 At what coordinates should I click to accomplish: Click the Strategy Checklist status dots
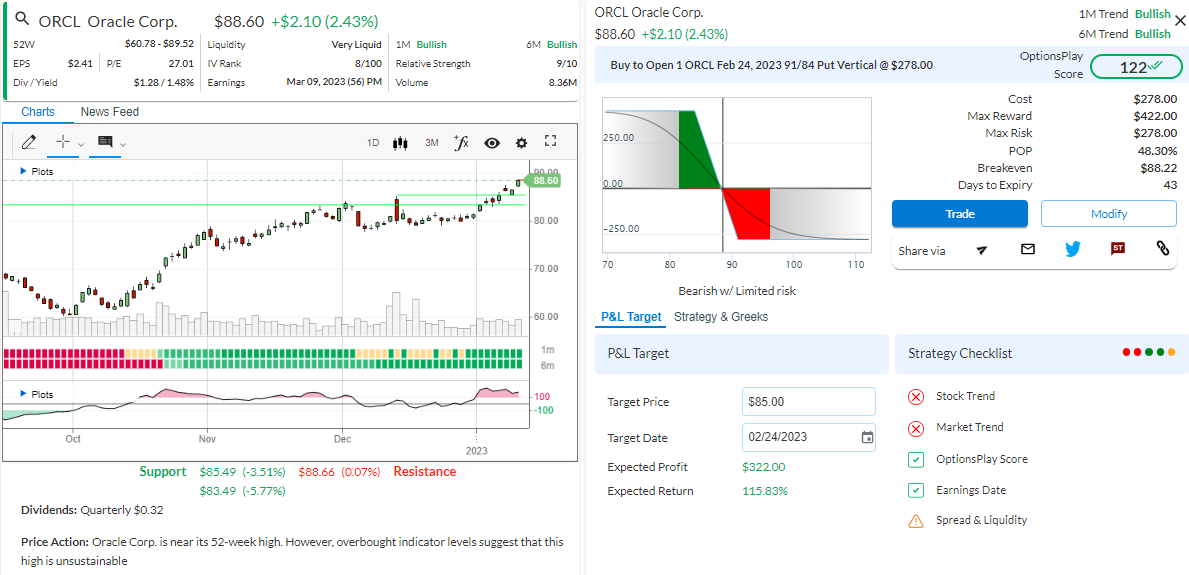(x=1149, y=352)
